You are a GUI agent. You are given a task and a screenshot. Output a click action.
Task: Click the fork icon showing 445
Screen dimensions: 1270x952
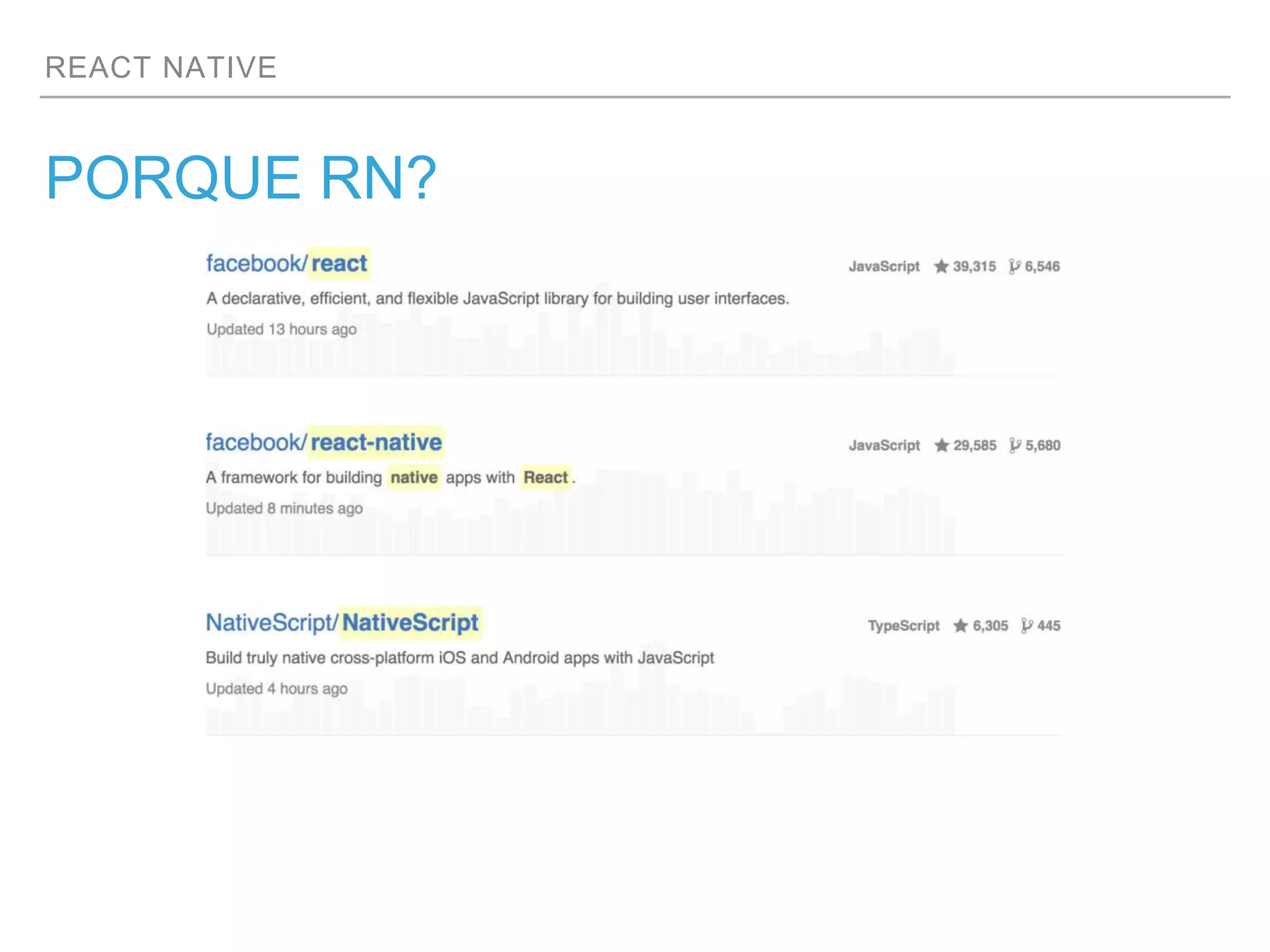pyautogui.click(x=1027, y=626)
